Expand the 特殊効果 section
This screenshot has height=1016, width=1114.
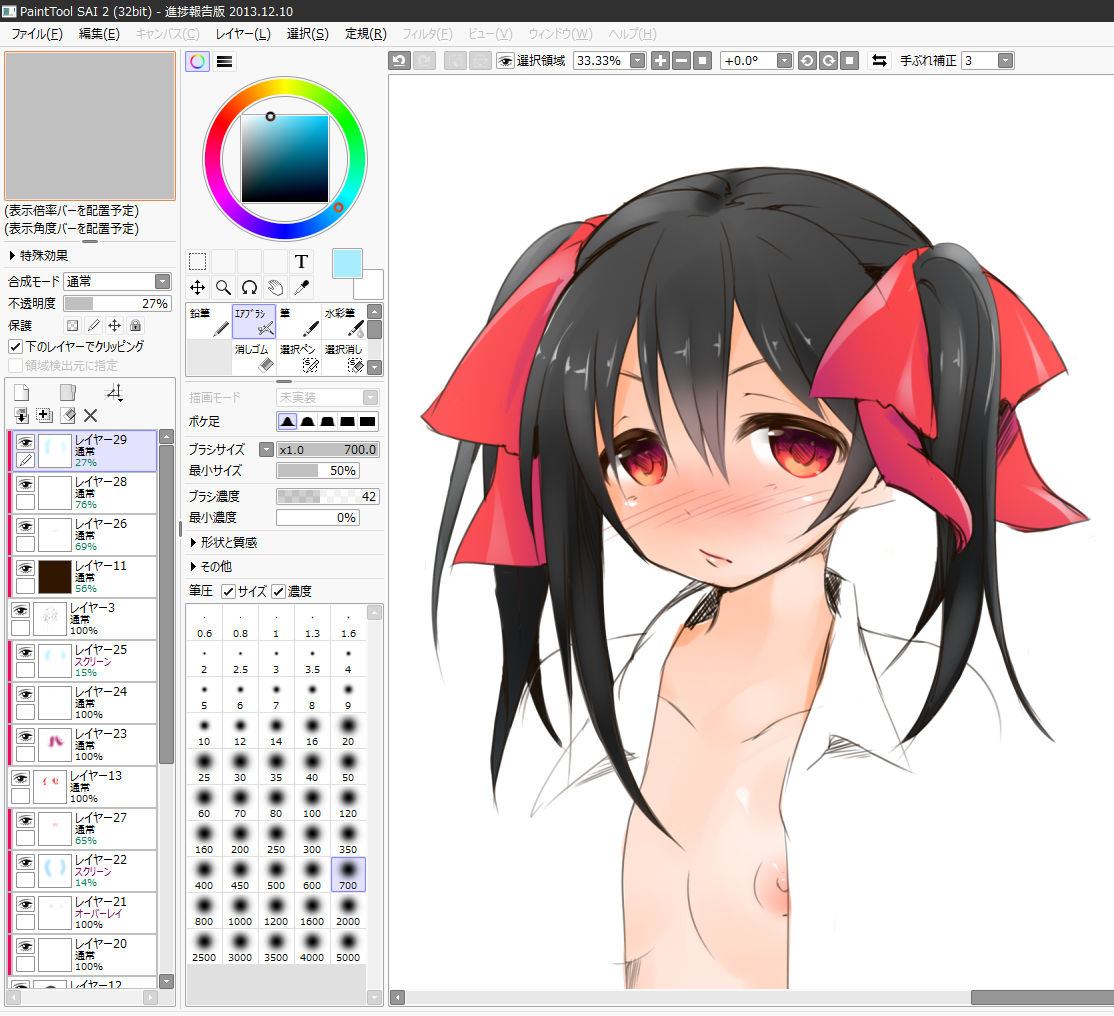(38, 255)
